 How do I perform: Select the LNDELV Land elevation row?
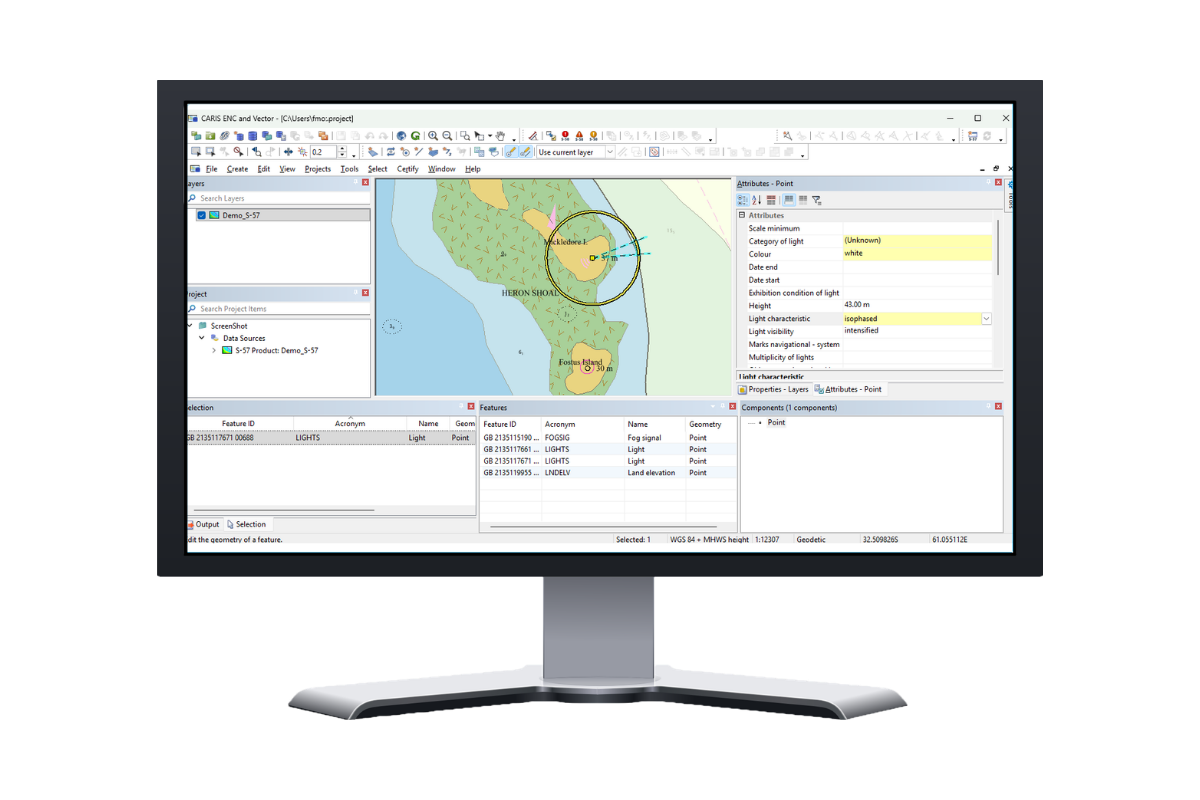coord(608,473)
